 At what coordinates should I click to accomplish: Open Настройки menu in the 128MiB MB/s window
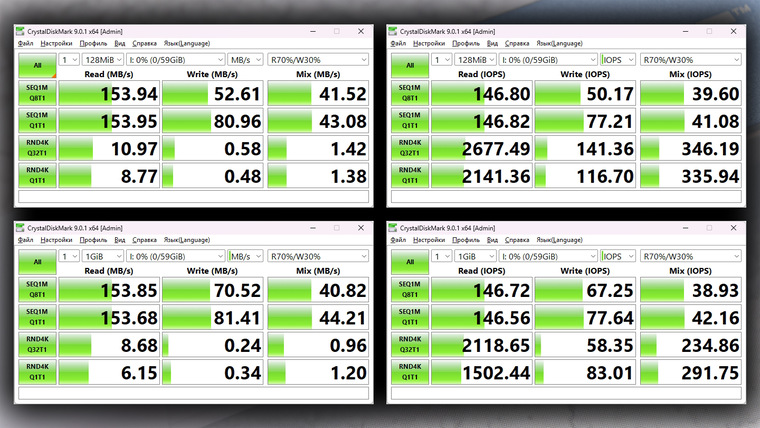click(x=56, y=44)
